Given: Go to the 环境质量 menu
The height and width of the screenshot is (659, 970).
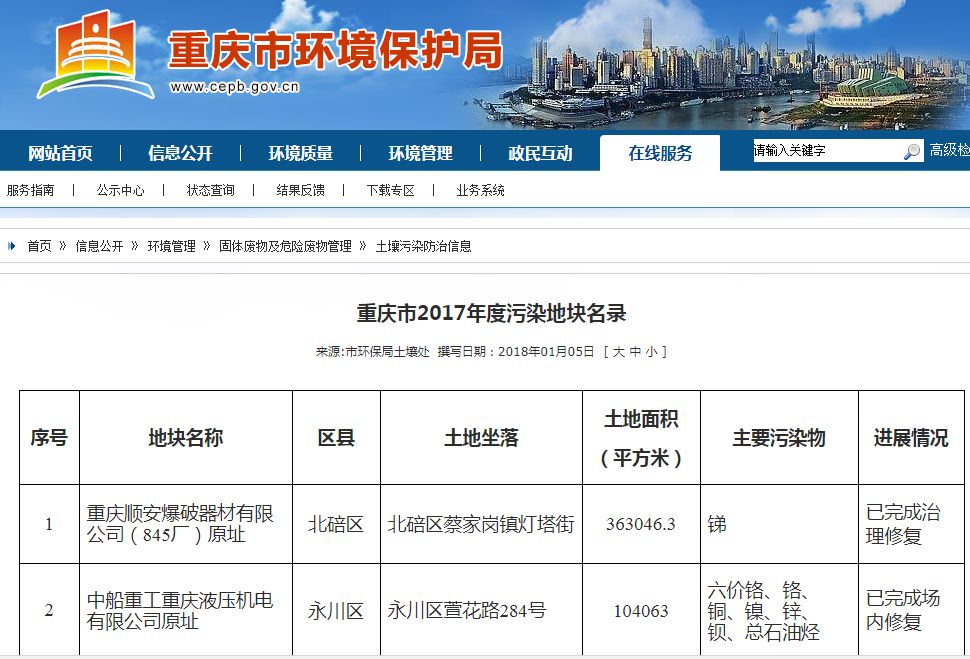Looking at the screenshot, I should (x=300, y=153).
